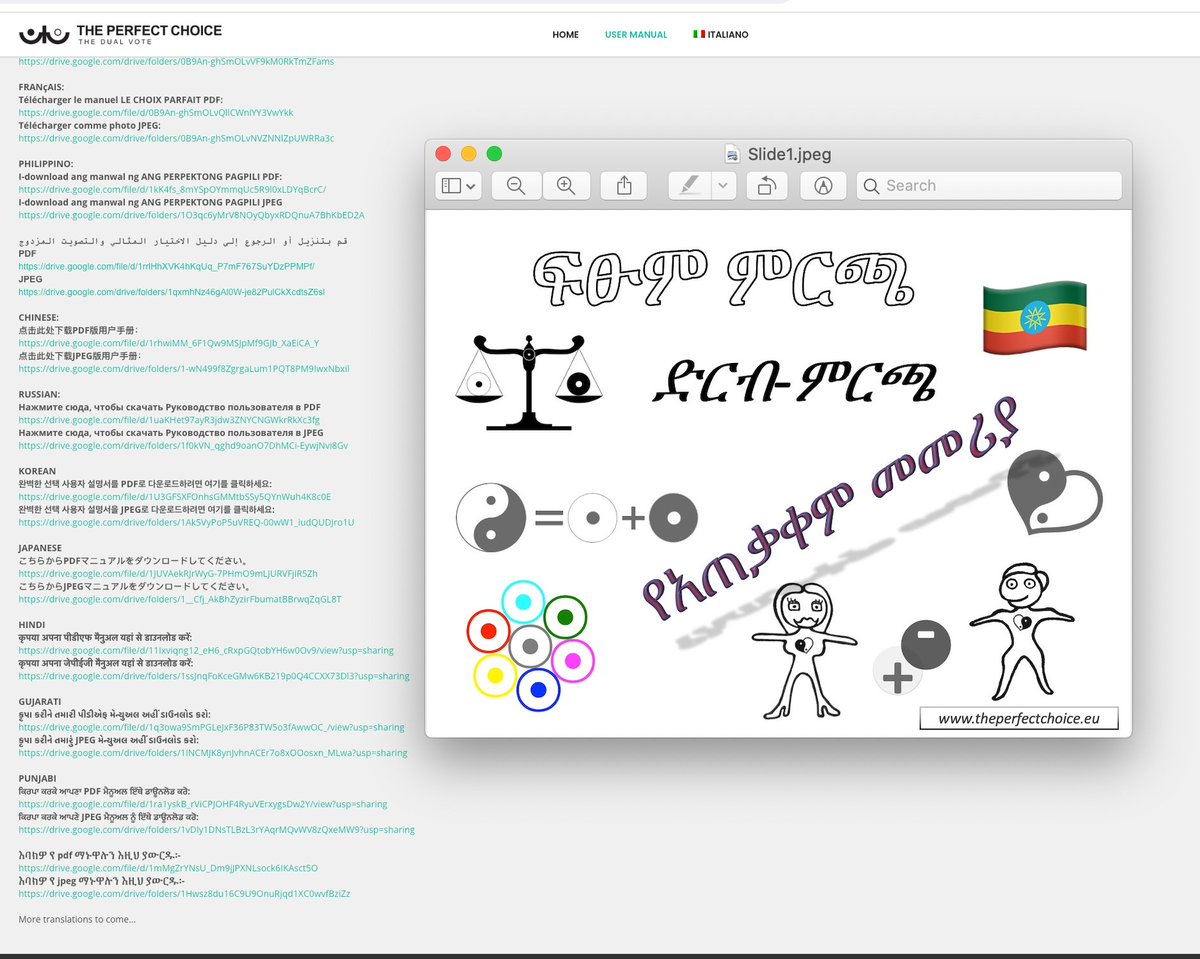Zoom in on Slide1.jpeg

coord(566,186)
